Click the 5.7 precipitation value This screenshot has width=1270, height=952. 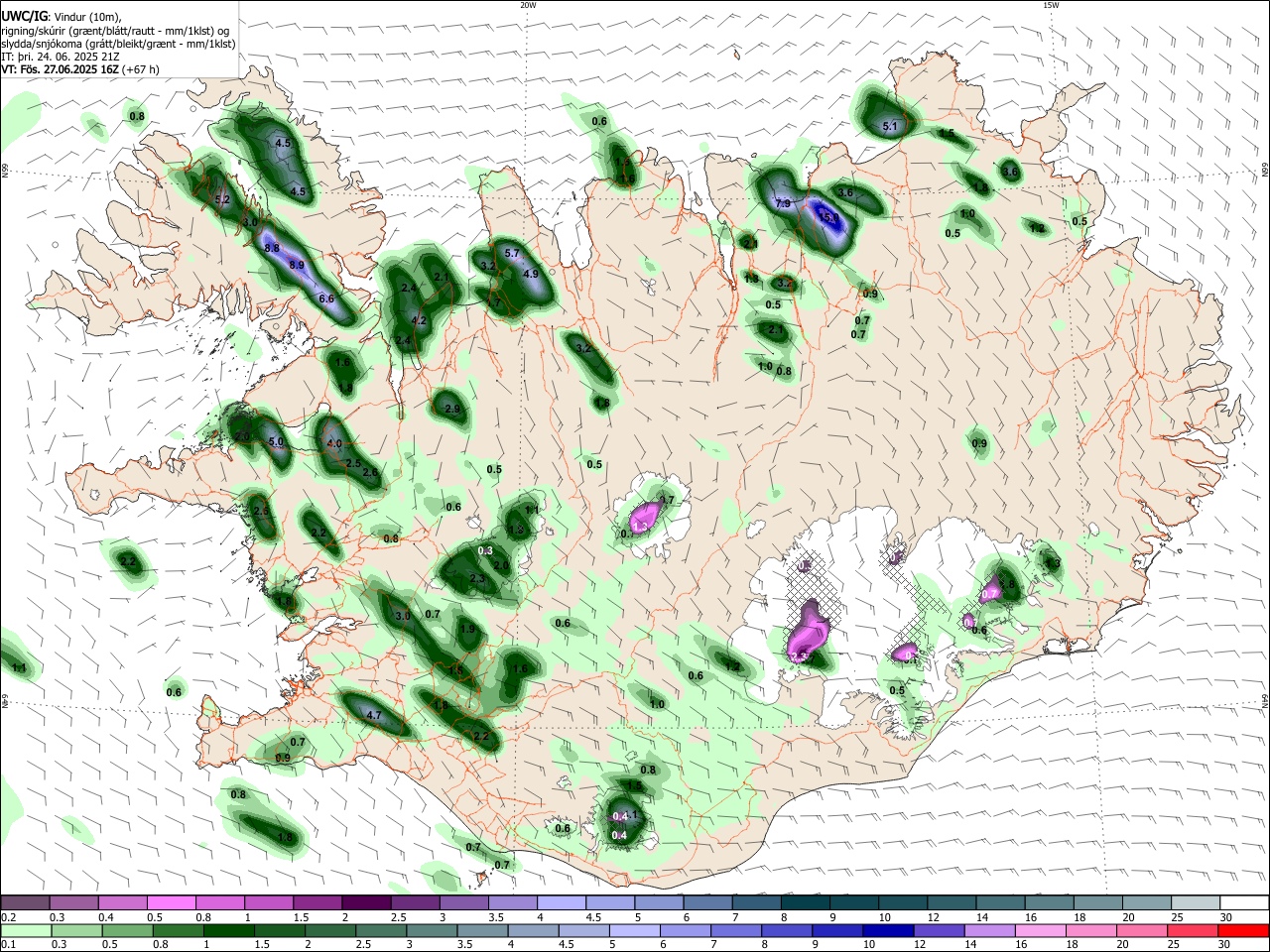click(513, 254)
